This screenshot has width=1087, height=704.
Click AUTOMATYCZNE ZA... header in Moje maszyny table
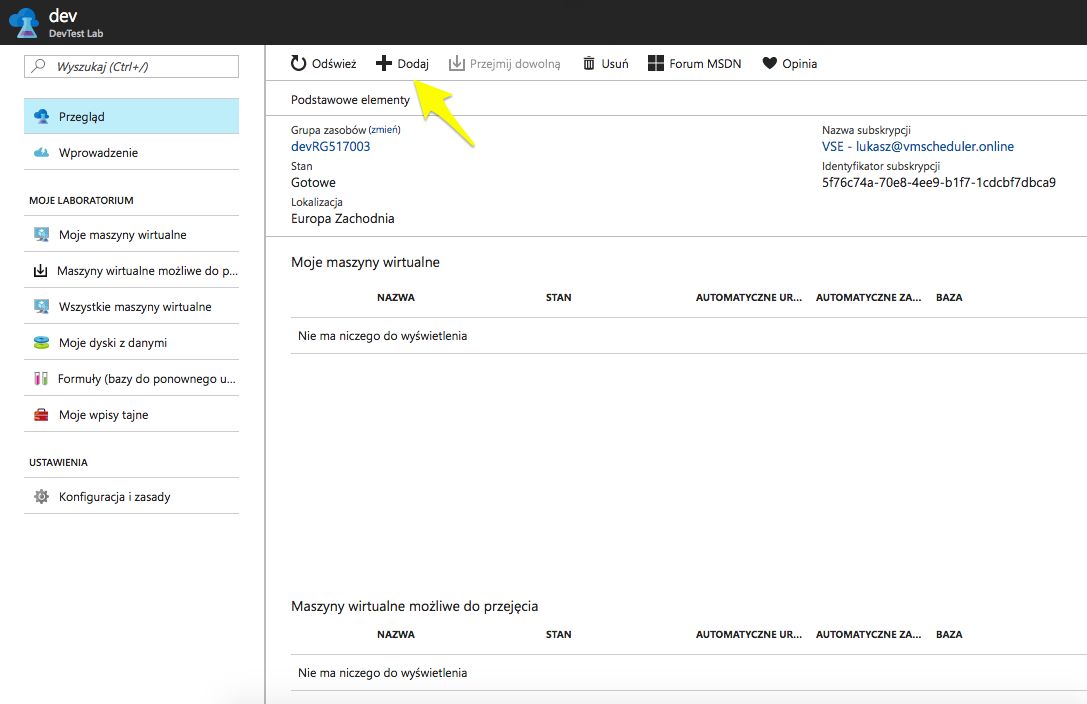coord(869,297)
